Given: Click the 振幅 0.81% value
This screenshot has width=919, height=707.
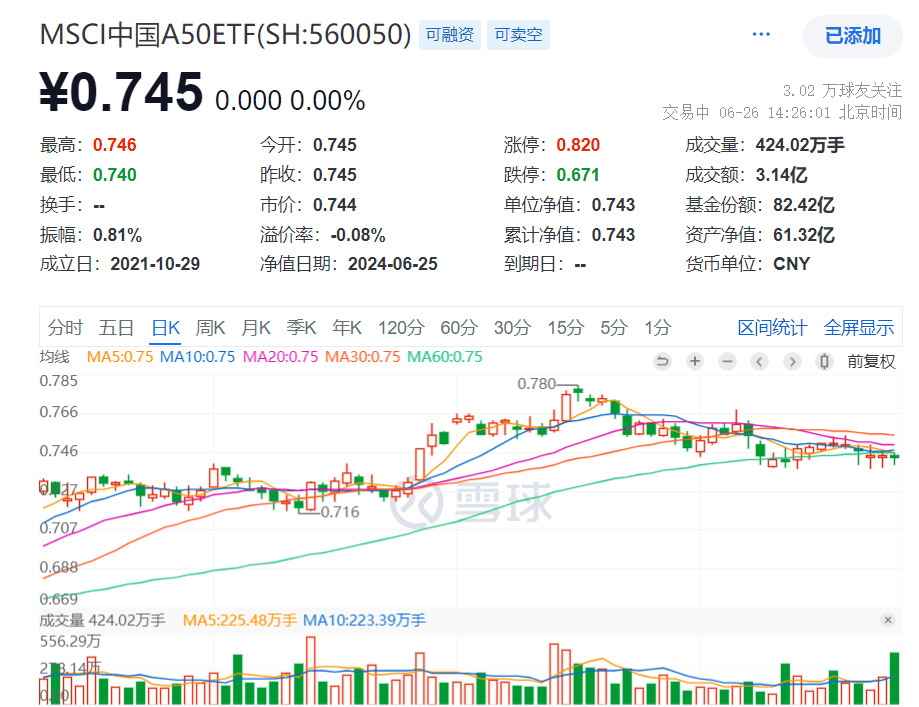Looking at the screenshot, I should coord(117,235).
